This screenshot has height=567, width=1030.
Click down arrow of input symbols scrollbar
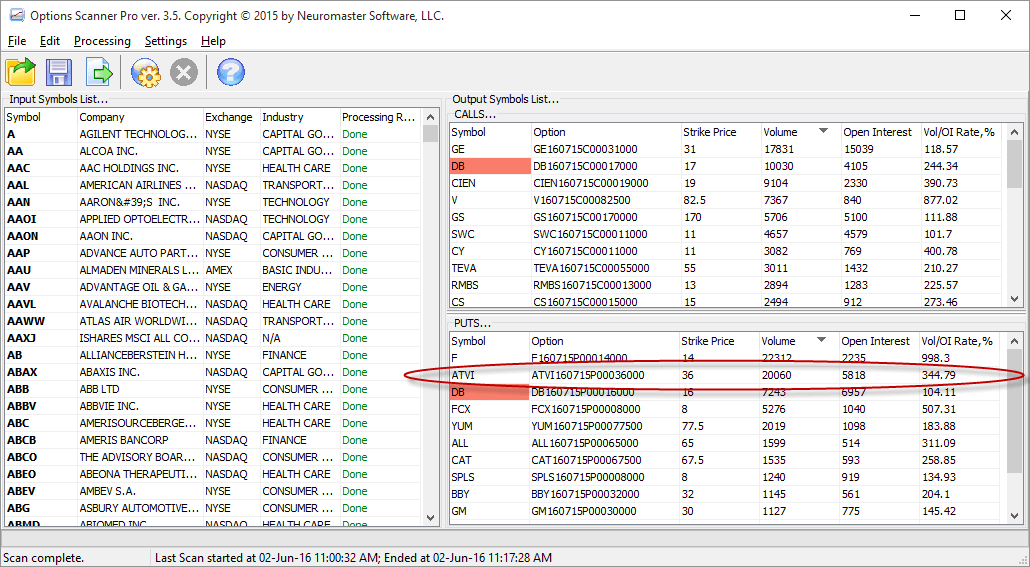tap(430, 518)
